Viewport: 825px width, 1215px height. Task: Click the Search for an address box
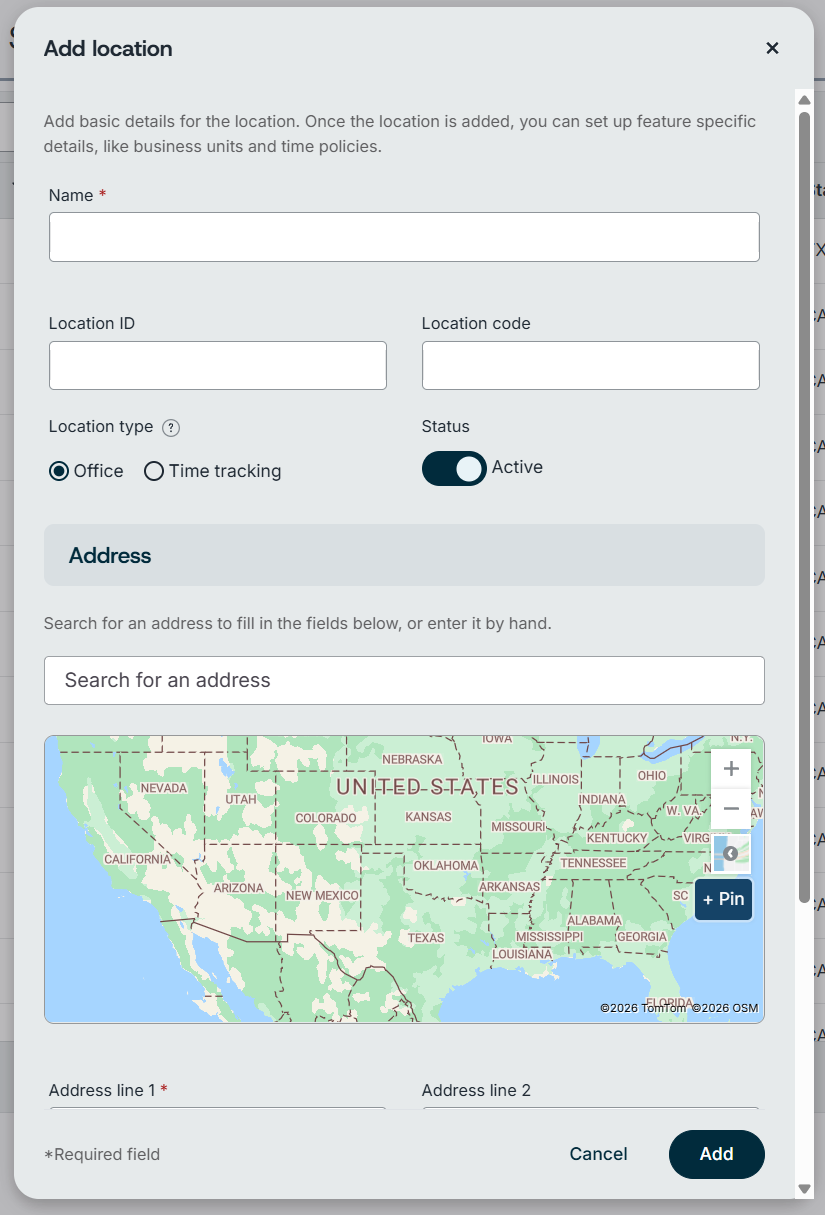(x=404, y=680)
